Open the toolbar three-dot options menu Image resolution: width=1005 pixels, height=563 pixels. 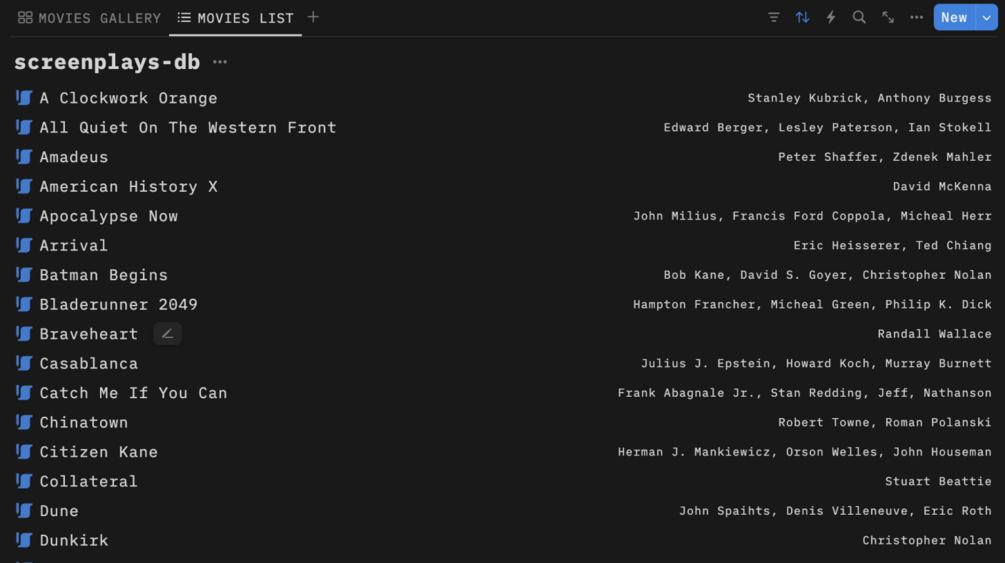pos(916,17)
